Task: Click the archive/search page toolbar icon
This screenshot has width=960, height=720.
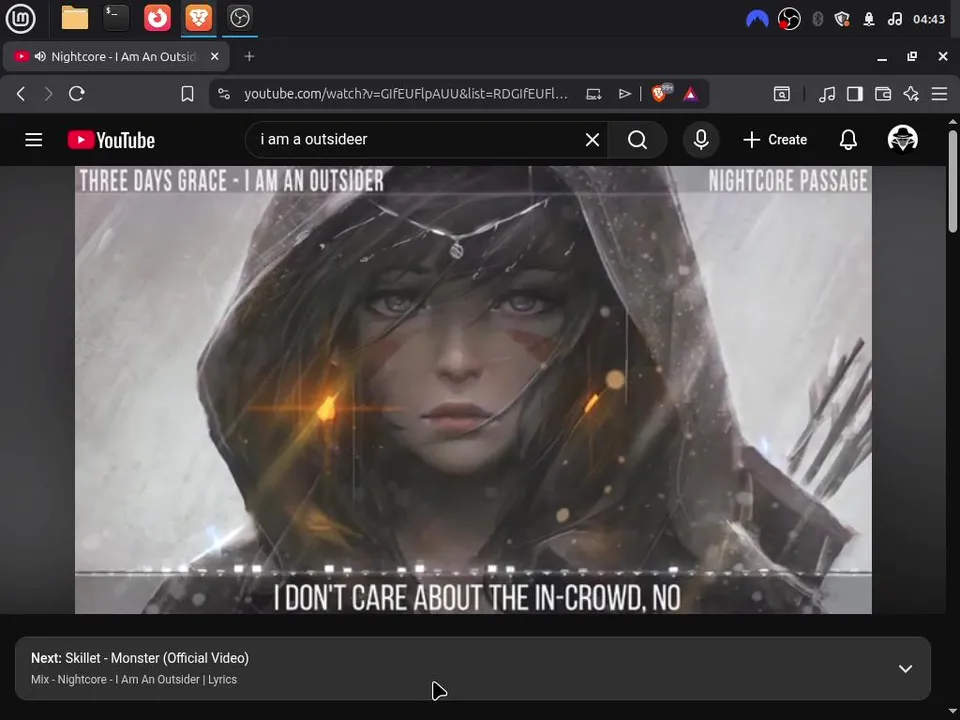Action: [782, 94]
